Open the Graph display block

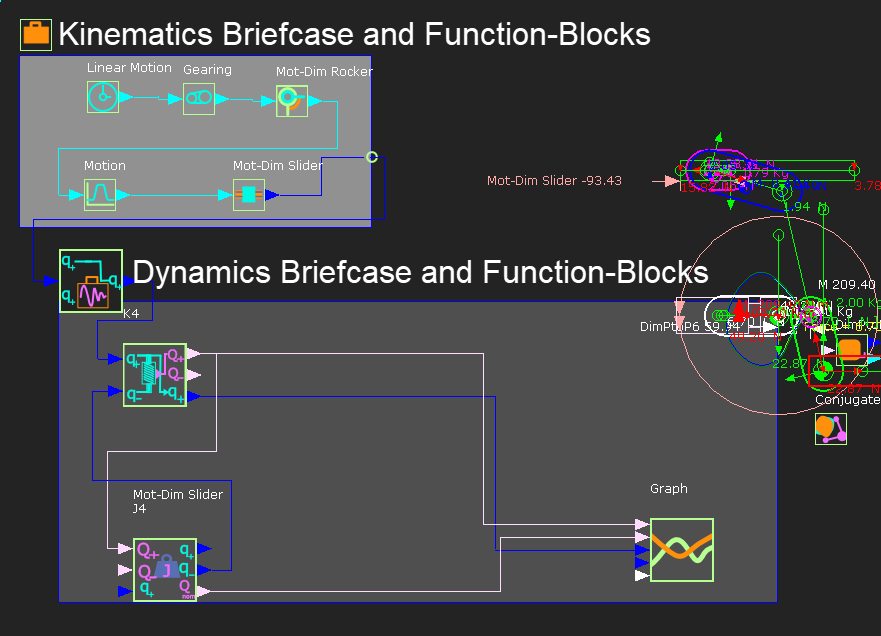[x=681, y=549]
